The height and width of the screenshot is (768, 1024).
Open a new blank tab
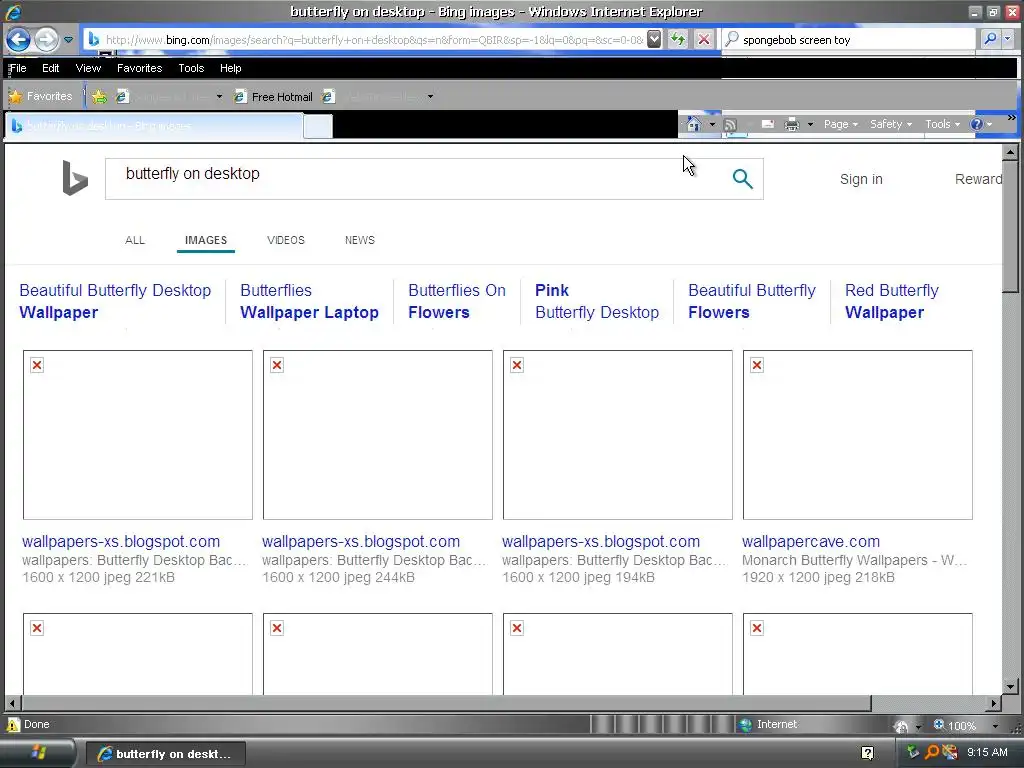coord(318,127)
